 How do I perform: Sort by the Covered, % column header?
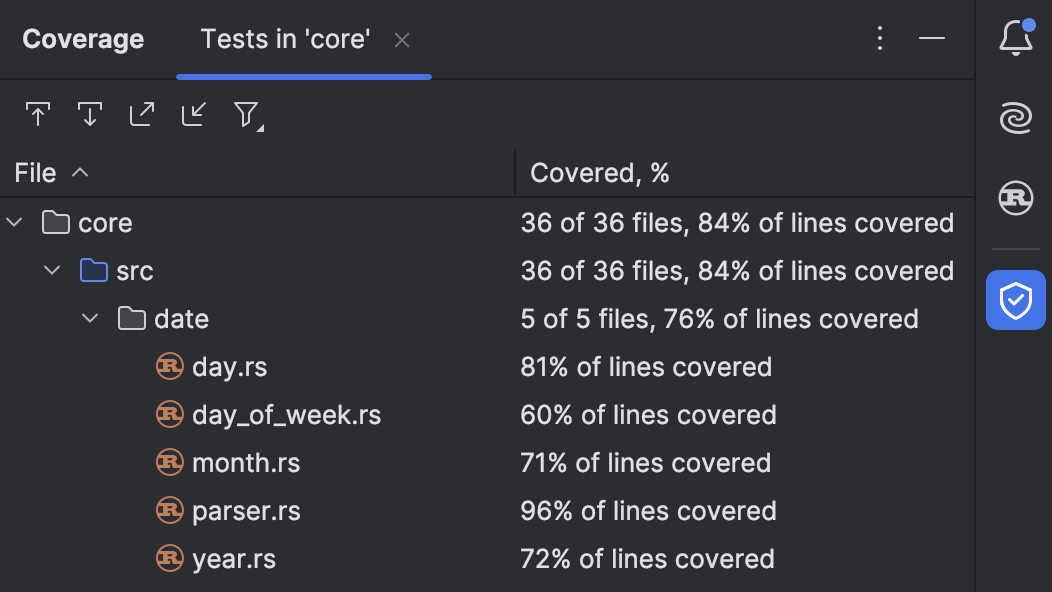(600, 172)
